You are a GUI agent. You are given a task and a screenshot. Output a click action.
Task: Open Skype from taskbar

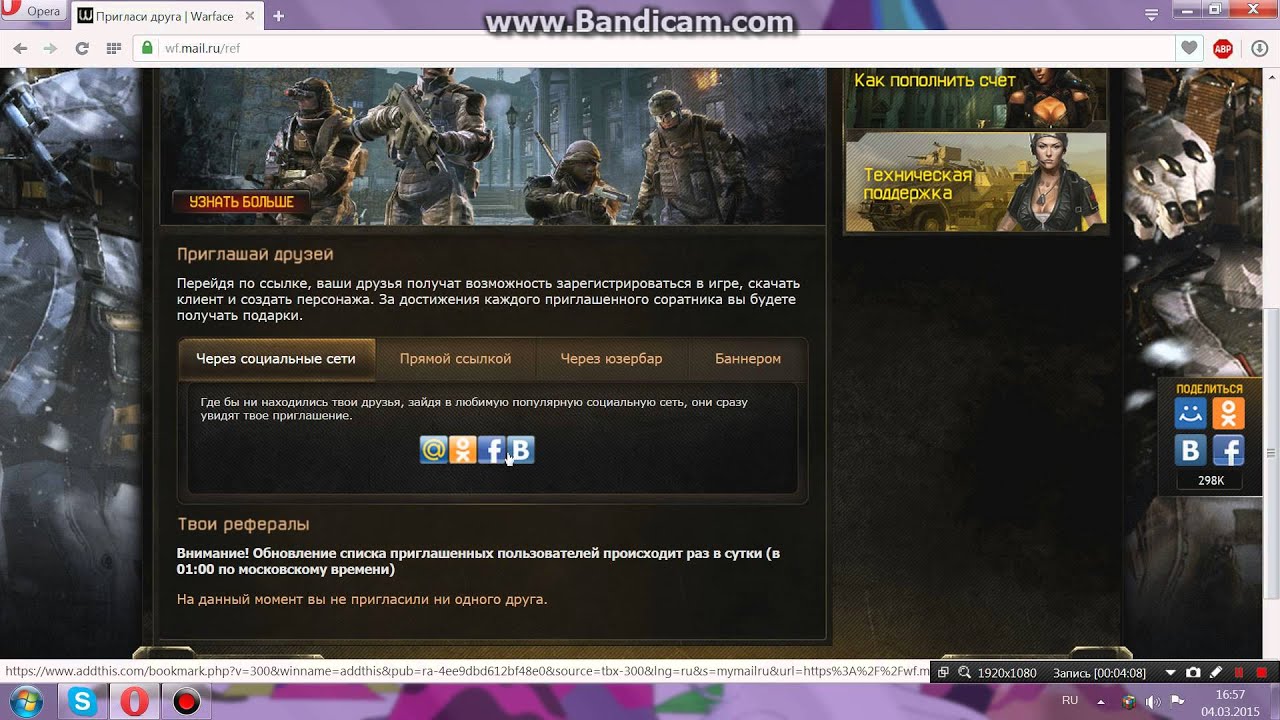click(82, 702)
